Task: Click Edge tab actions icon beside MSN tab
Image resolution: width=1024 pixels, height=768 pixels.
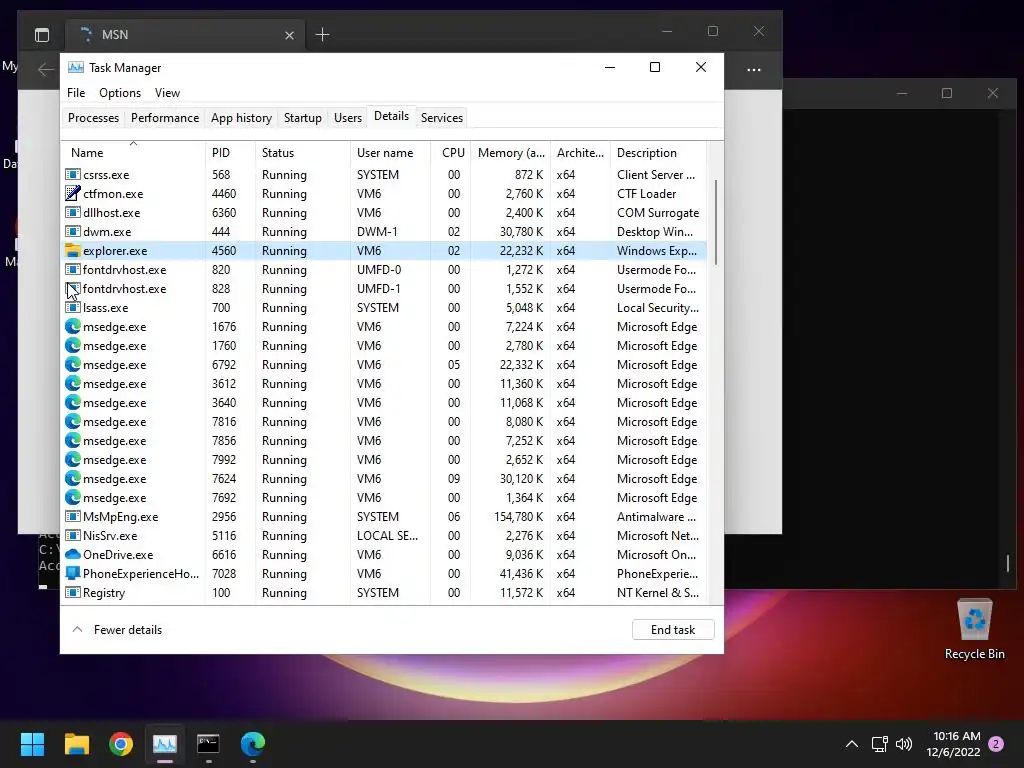Action: 42,35
